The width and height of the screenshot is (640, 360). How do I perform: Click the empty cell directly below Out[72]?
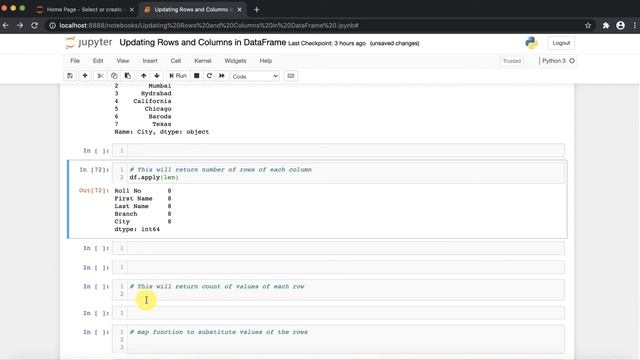click(338, 248)
